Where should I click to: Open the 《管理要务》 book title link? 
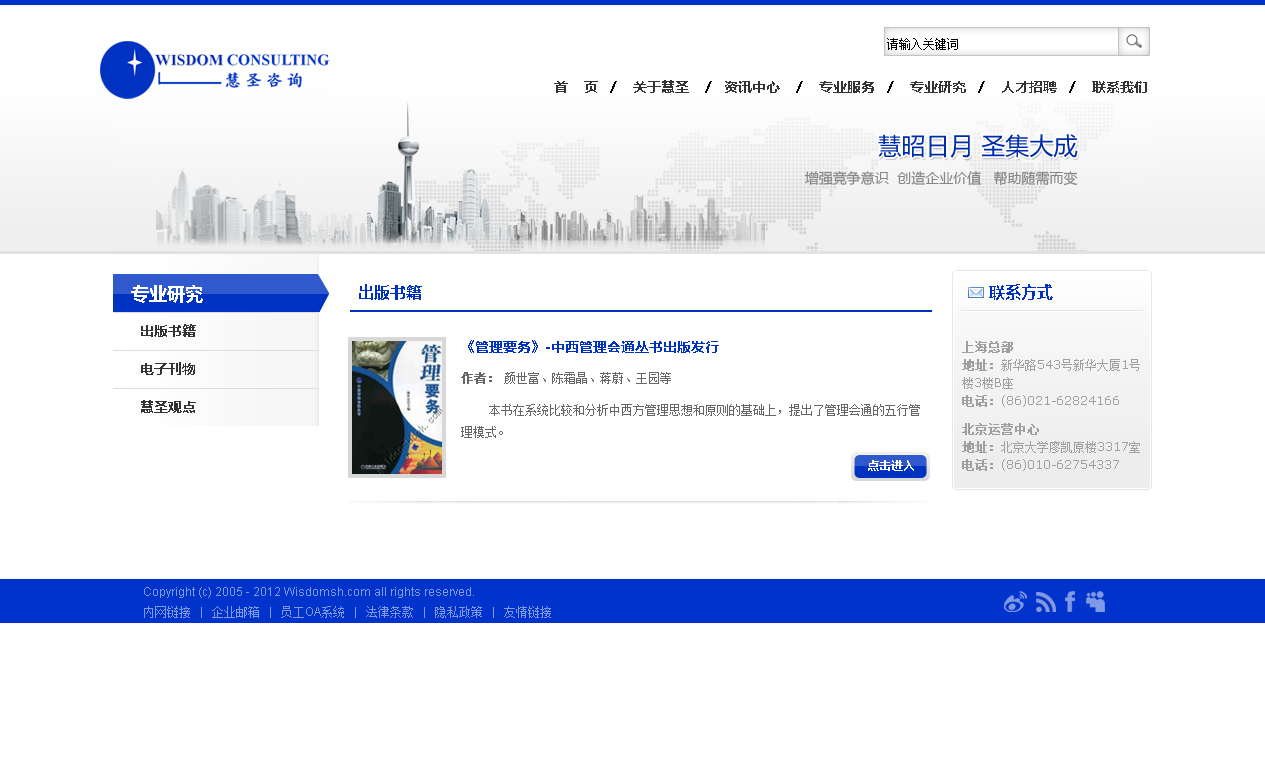click(x=590, y=348)
